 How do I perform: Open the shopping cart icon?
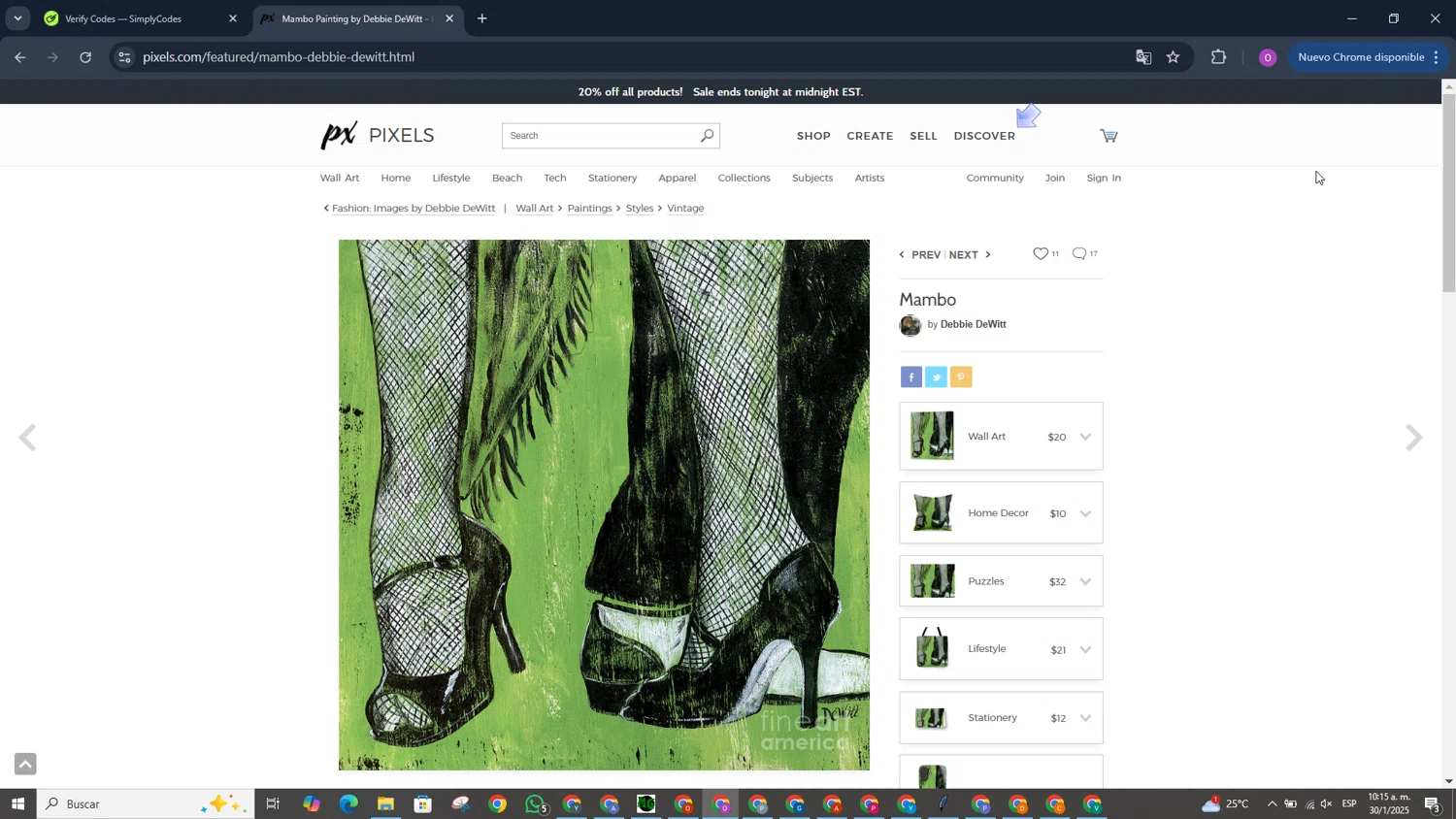point(1109,136)
